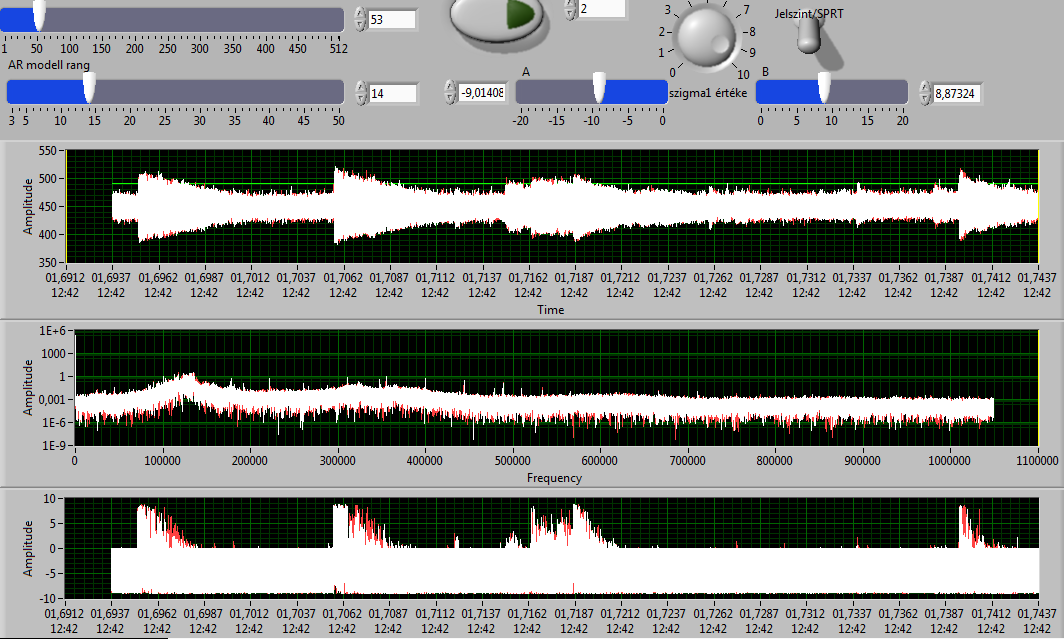Click the '250' mark on top slider scale

[167, 49]
